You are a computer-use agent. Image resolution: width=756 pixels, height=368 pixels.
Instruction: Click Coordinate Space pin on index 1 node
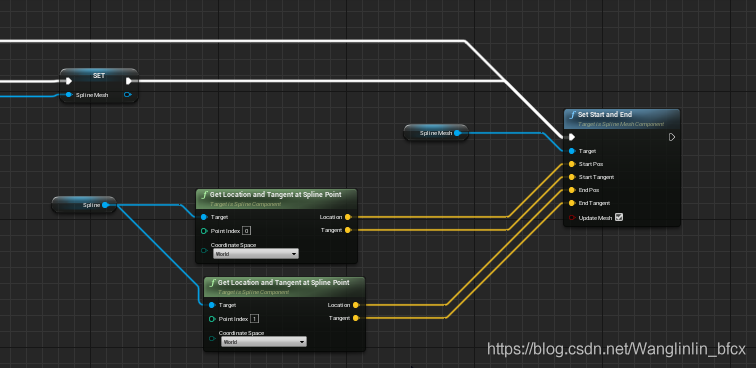[x=212, y=338]
